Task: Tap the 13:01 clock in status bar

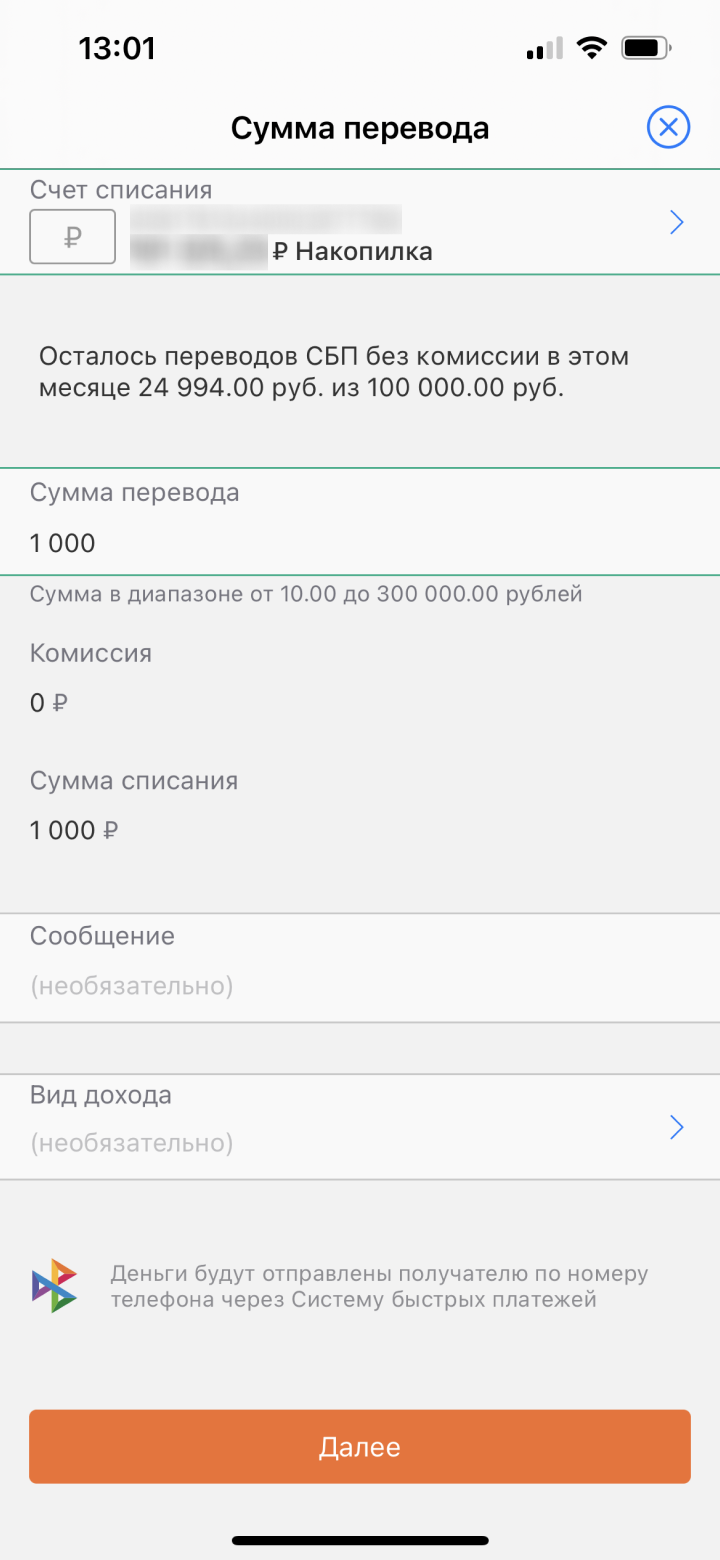Action: point(117,48)
